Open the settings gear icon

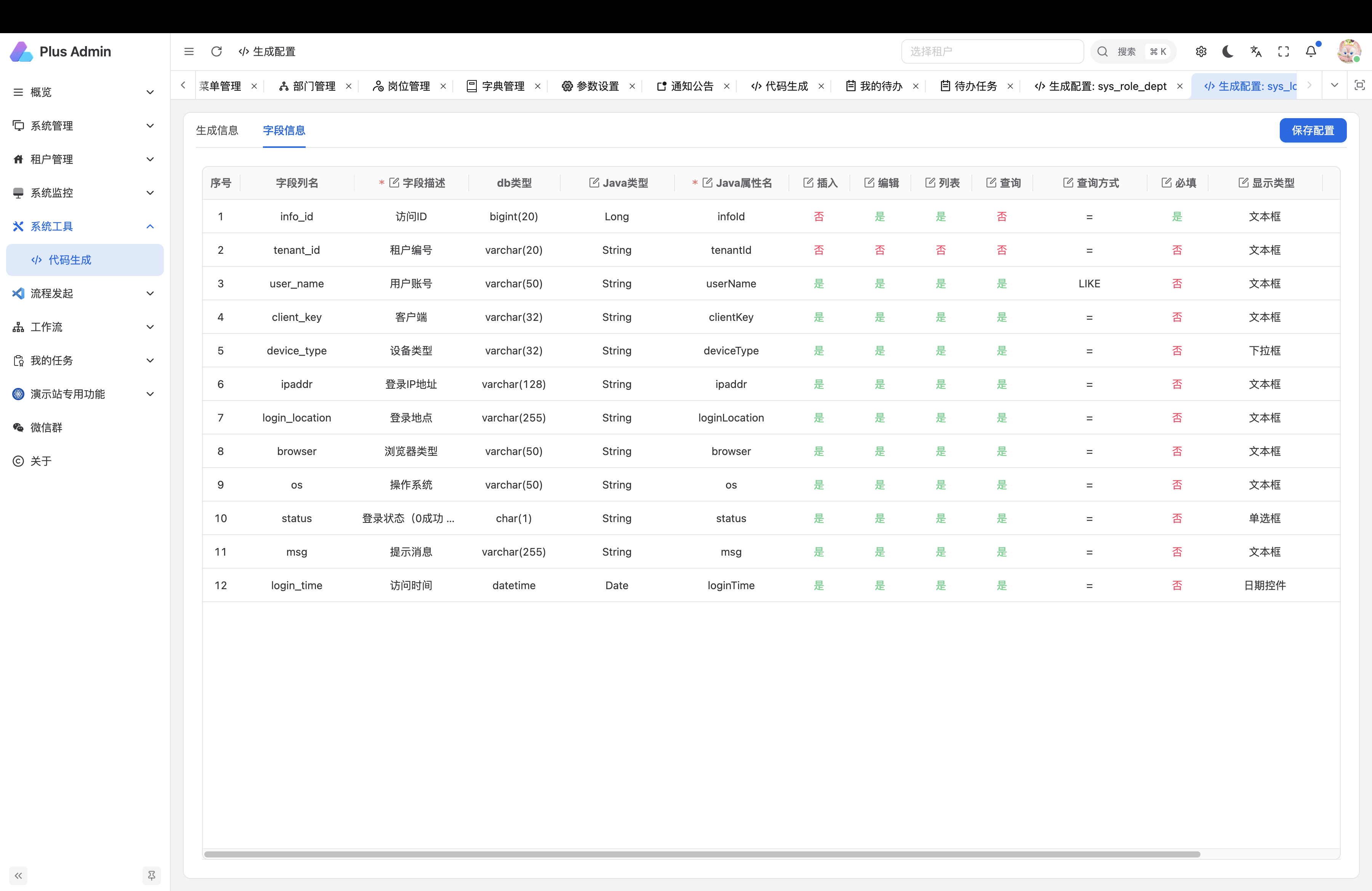point(1201,51)
